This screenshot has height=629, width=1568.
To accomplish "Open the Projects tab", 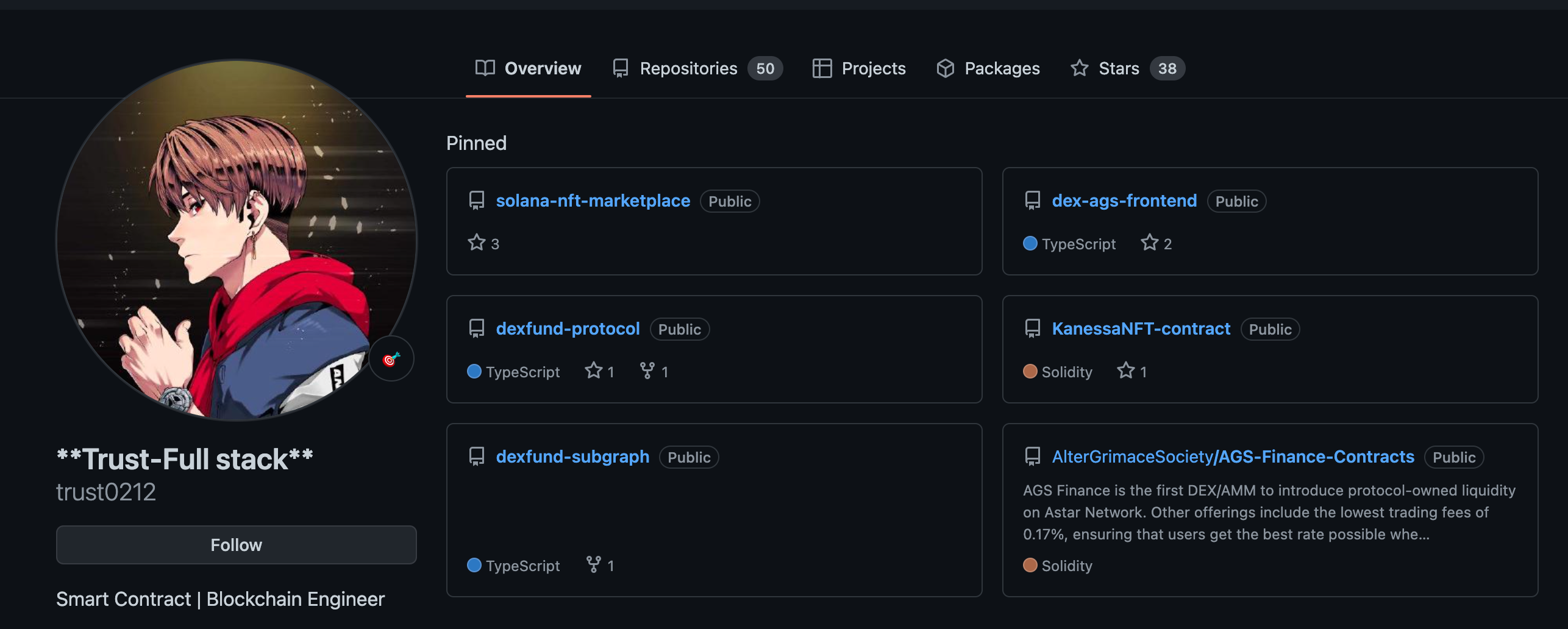I will point(859,68).
